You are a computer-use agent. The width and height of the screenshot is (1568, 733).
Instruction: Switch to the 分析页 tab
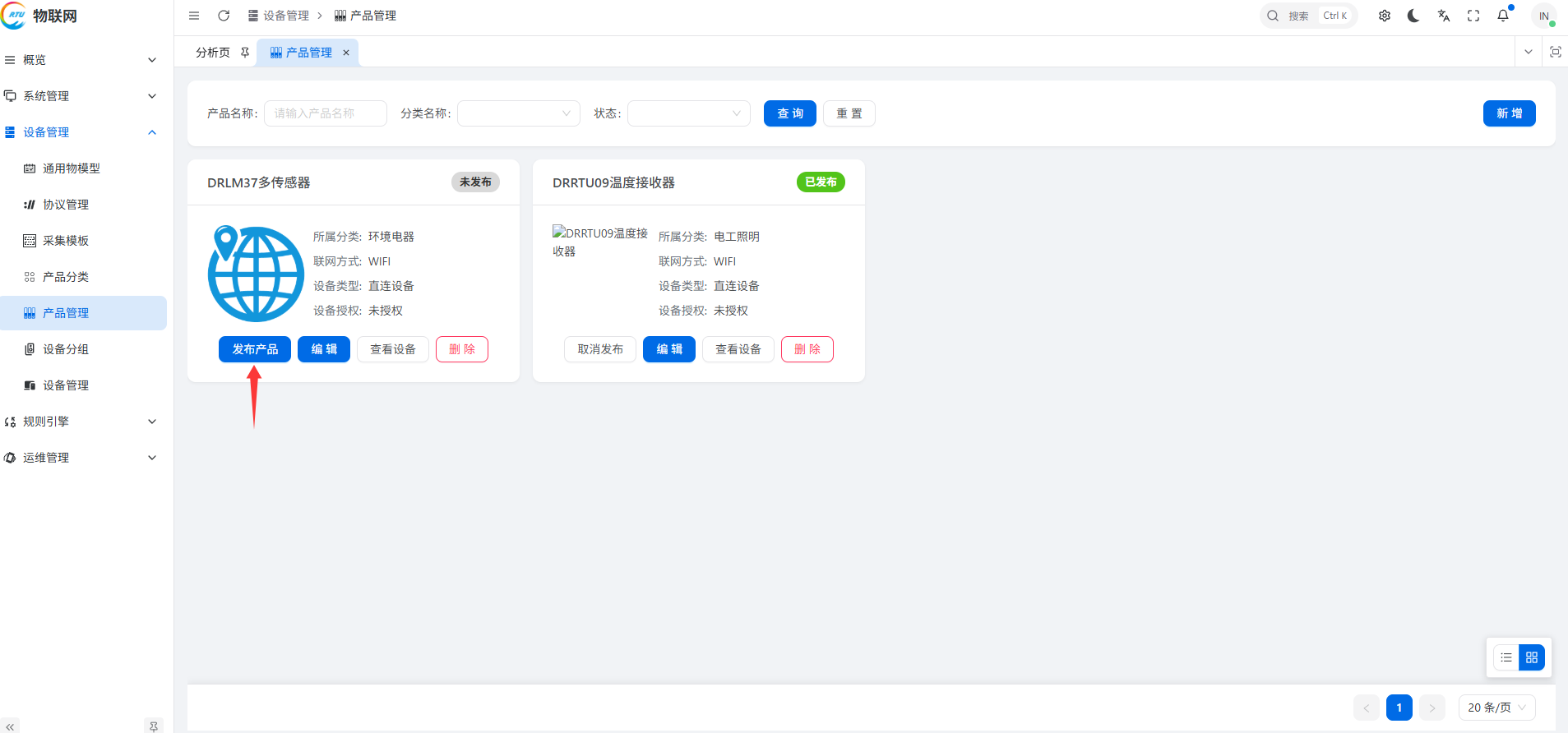coord(213,53)
